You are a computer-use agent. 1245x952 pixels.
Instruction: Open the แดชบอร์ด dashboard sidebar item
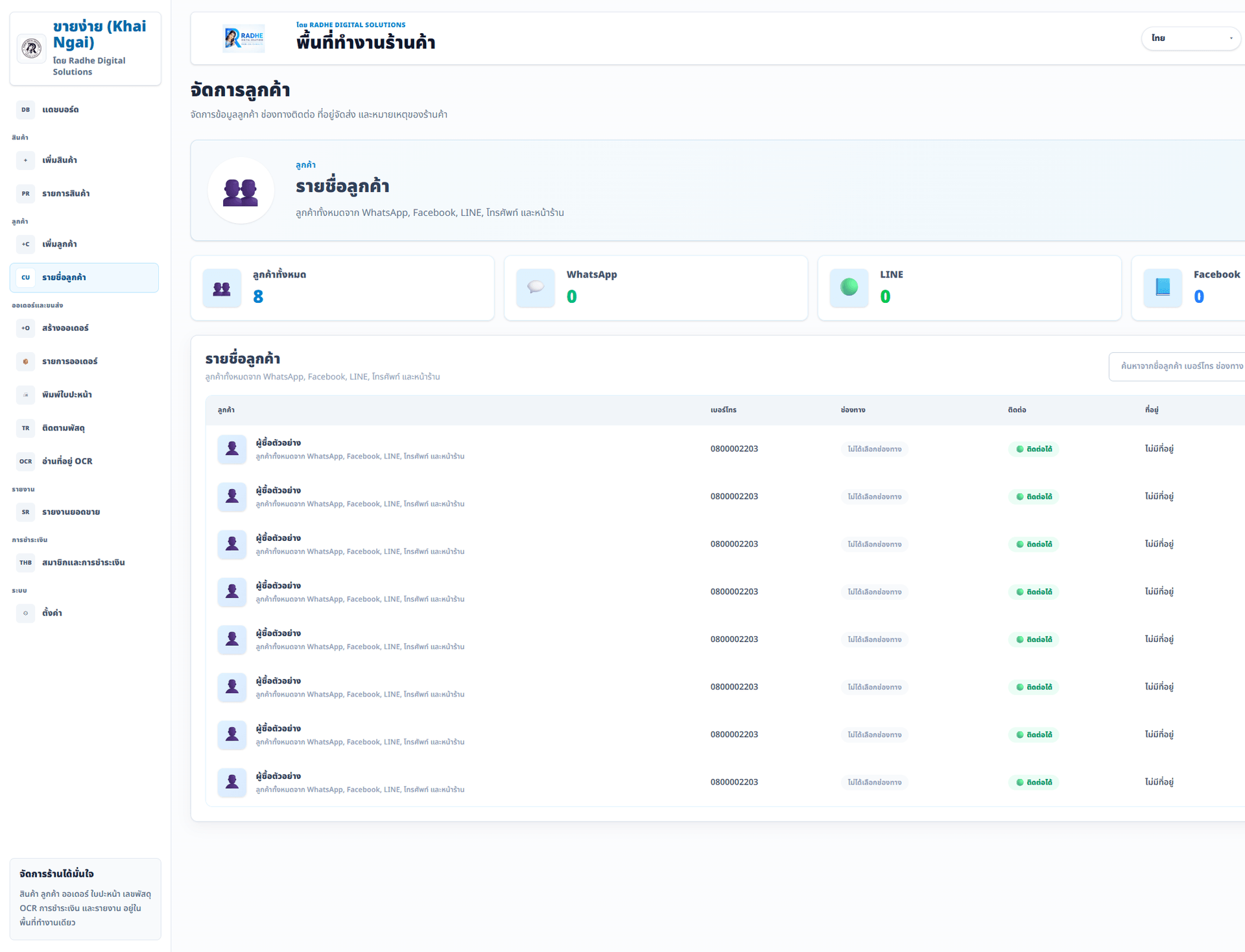[84, 110]
